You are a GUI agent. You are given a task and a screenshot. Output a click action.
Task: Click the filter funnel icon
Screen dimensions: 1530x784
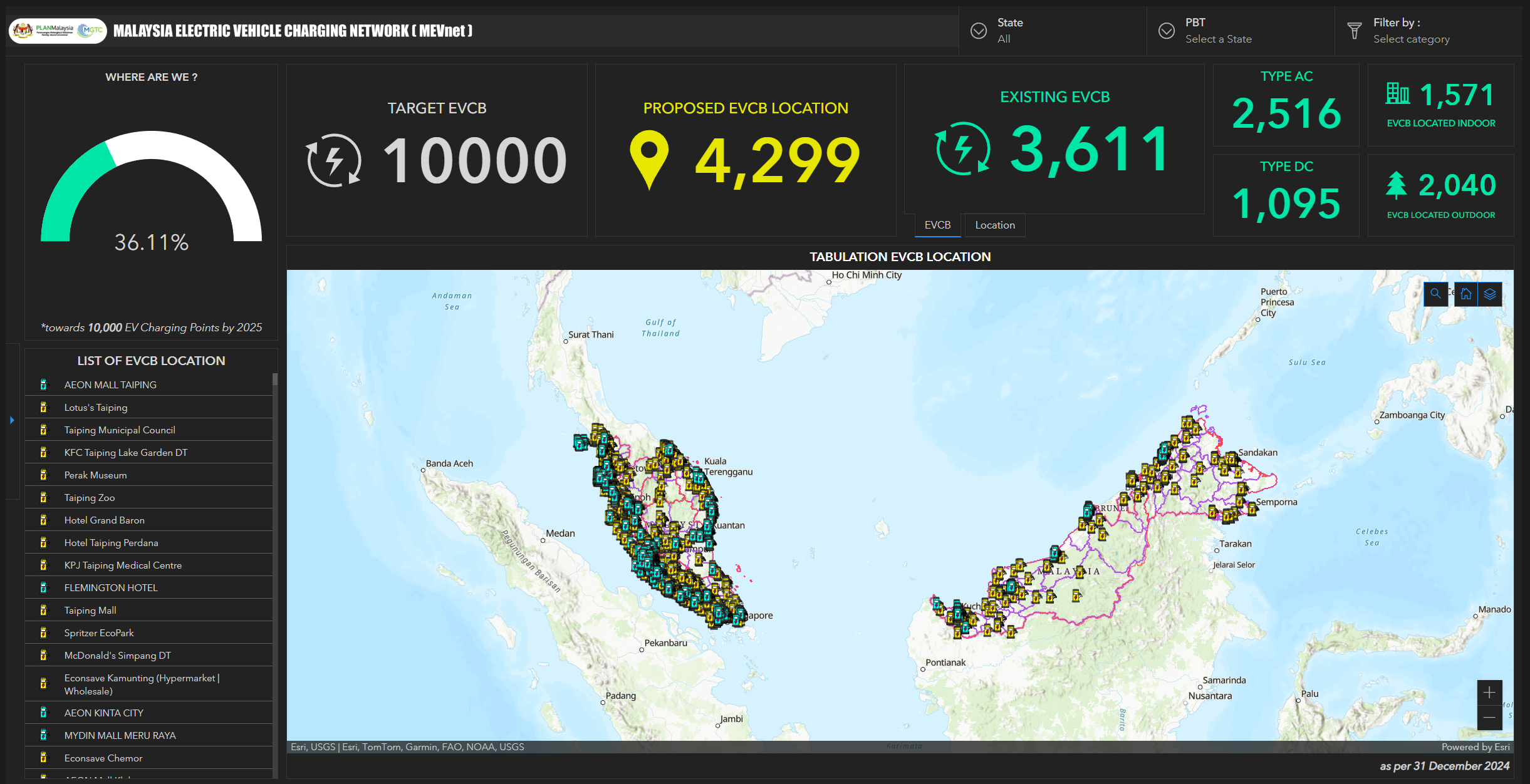point(1355,31)
